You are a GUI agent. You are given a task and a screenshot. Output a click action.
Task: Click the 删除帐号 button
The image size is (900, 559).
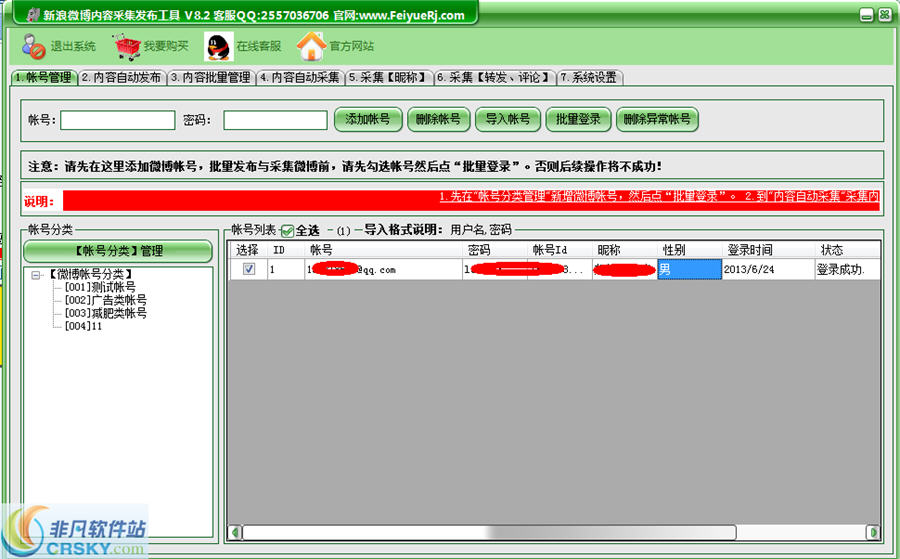click(439, 119)
